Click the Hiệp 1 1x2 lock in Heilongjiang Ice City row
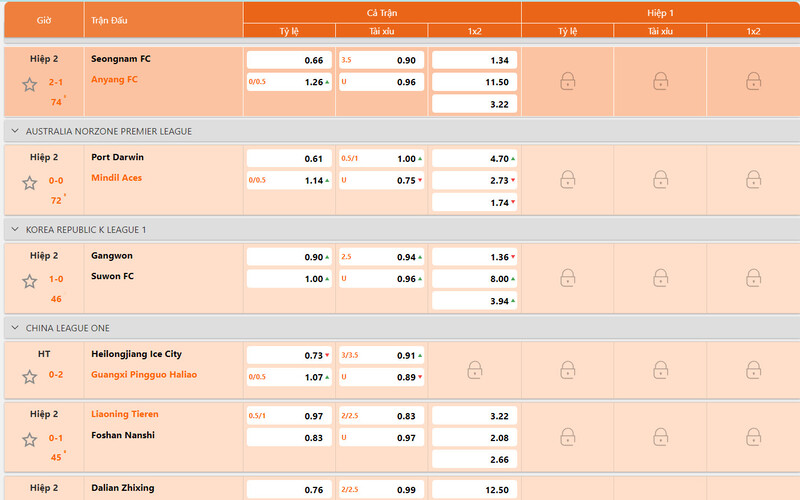The height and width of the screenshot is (500, 800). click(753, 370)
